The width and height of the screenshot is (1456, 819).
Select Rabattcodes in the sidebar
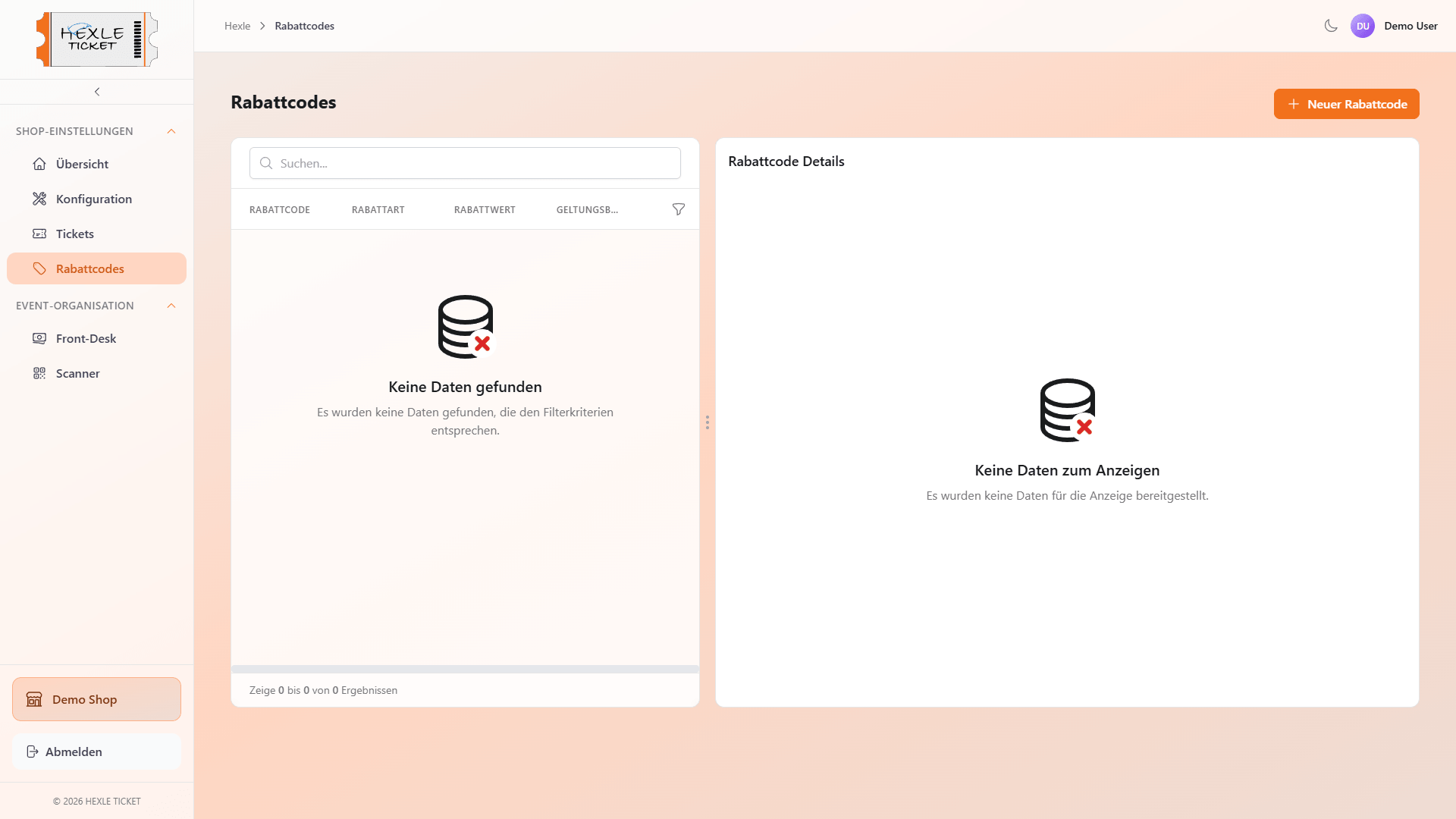89,268
